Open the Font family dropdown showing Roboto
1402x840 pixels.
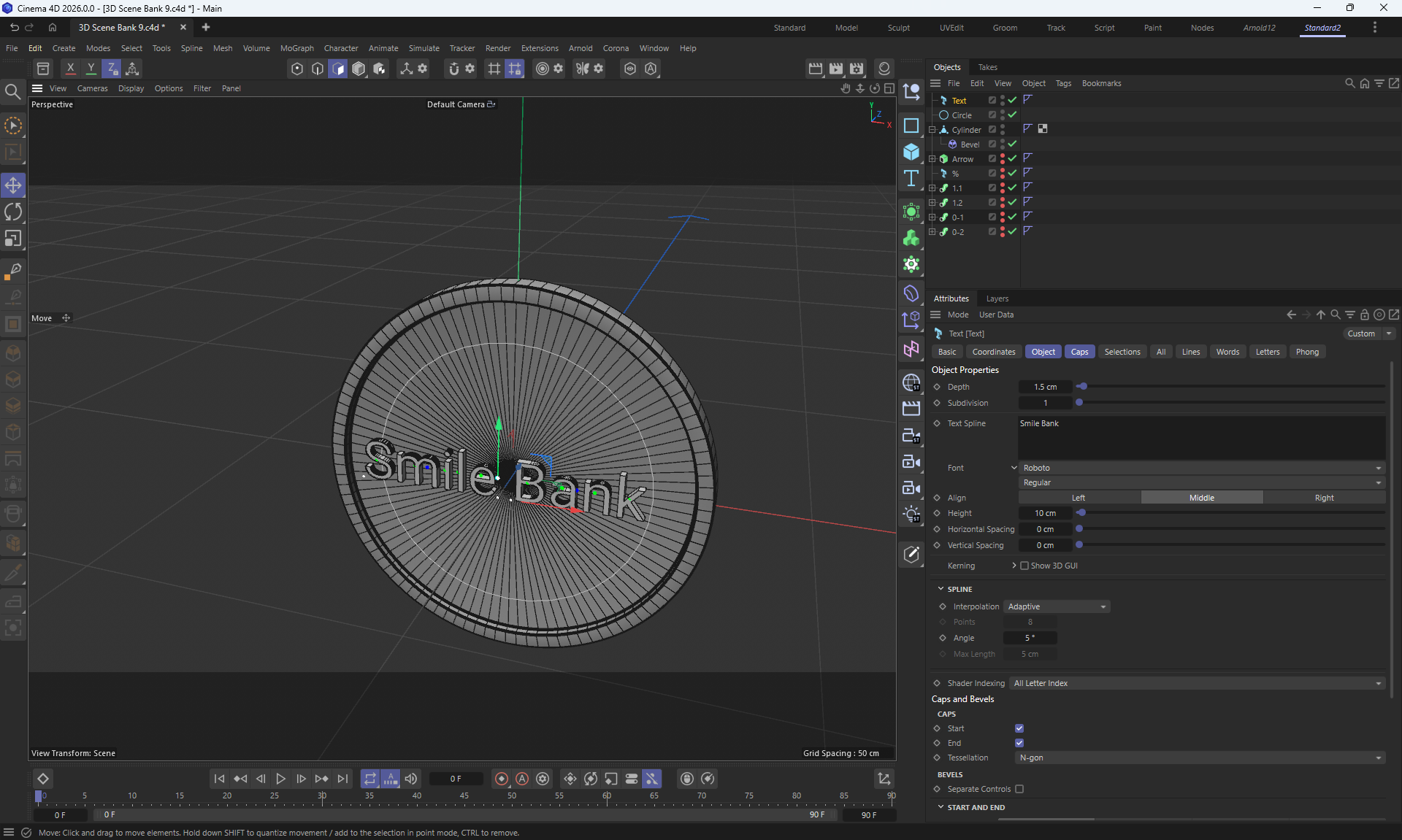1200,468
